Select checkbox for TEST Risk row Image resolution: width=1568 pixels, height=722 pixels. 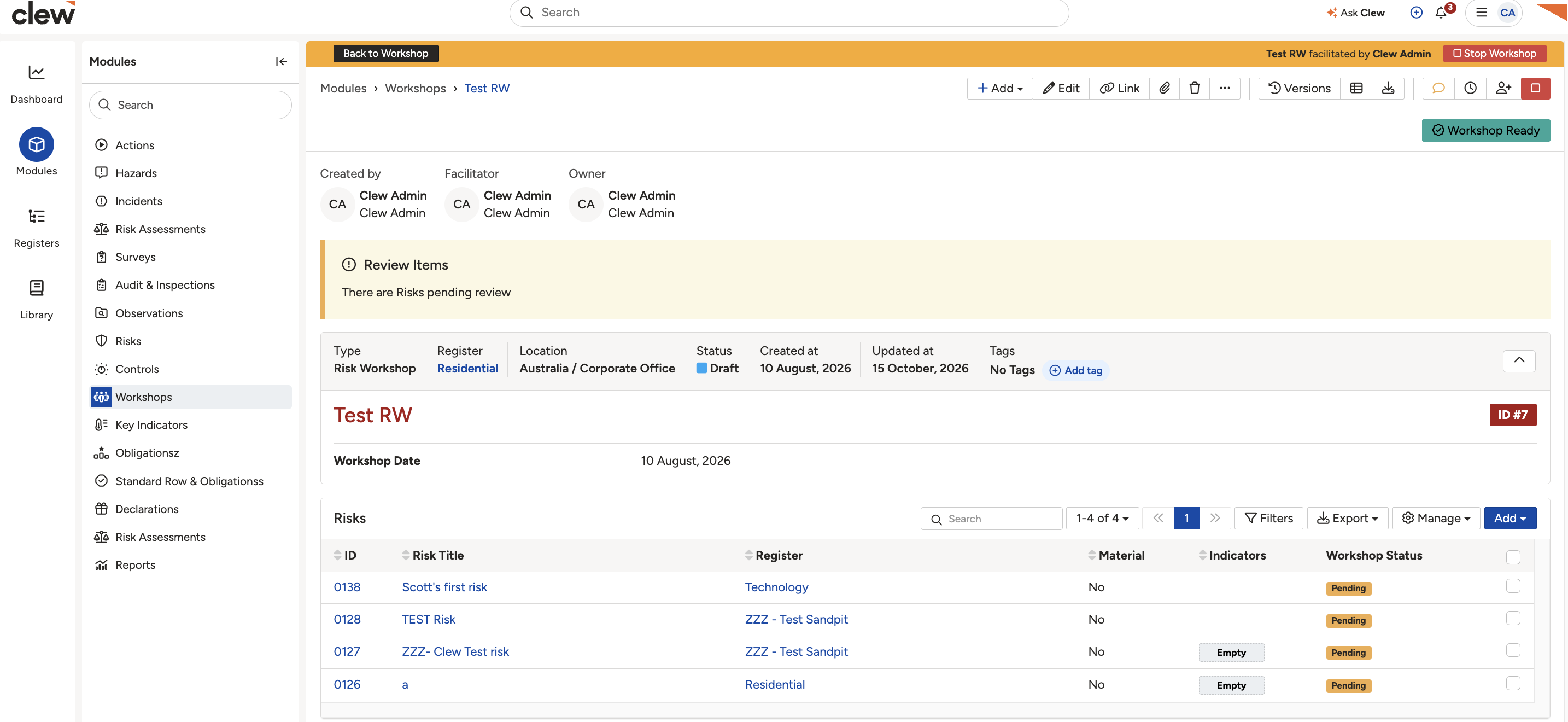(1513, 618)
